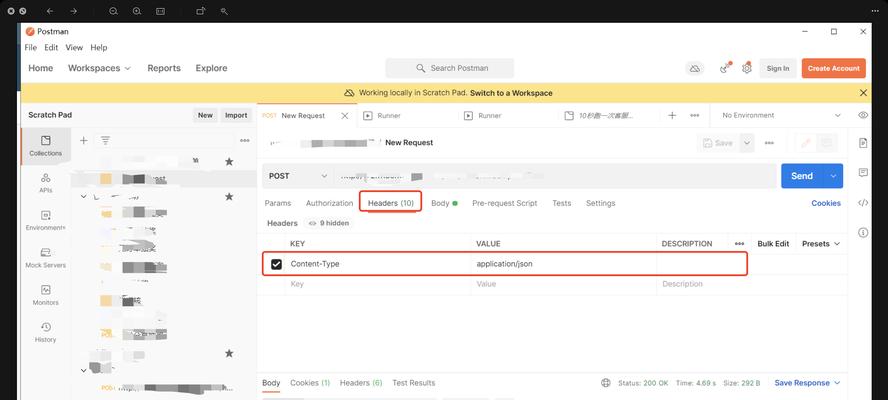Viewport: 888px width, 400px height.
Task: Click the New button in Scratch Pad
Action: pos(205,115)
